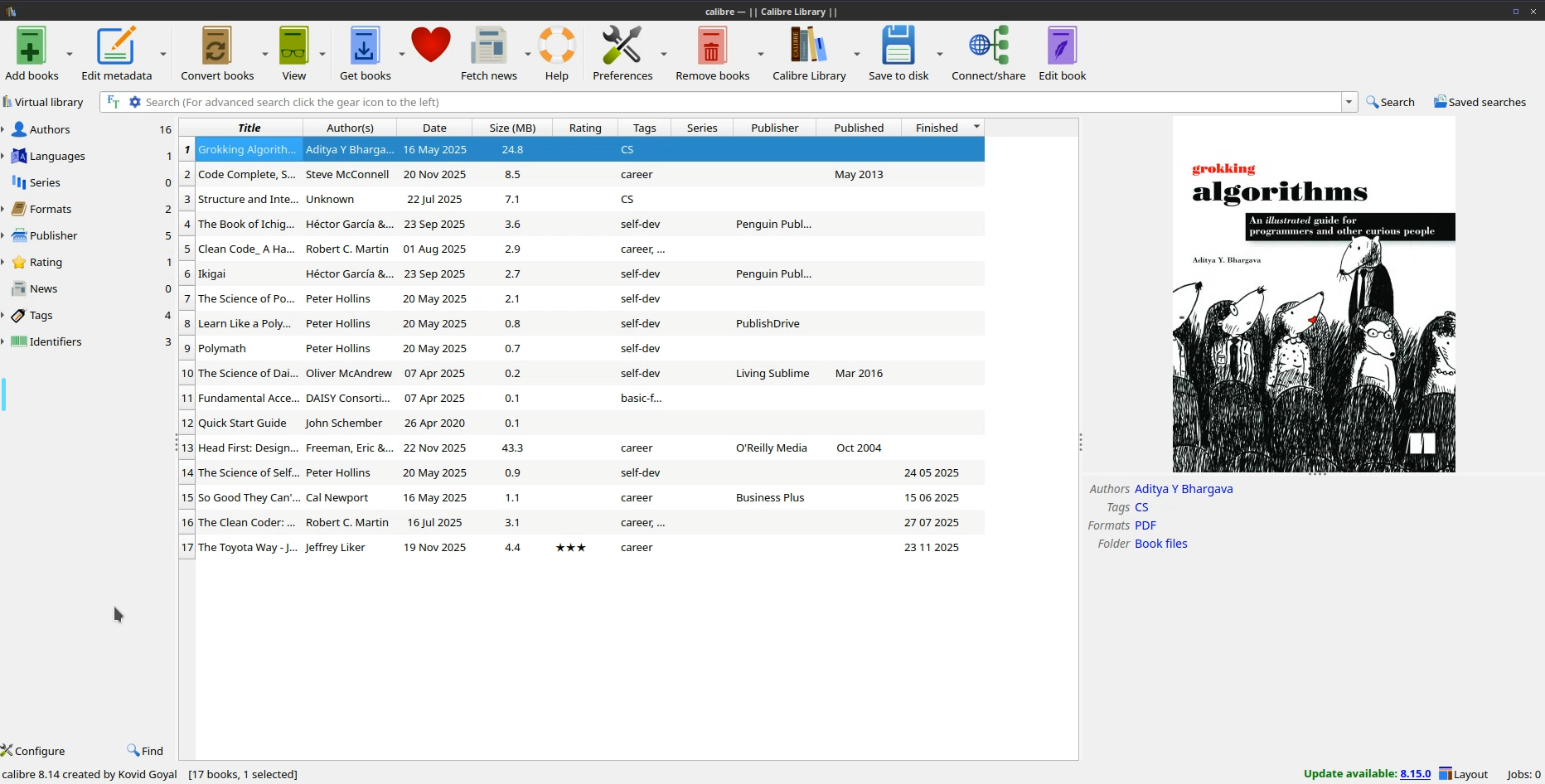Select the Publisher category in Tag browser
This screenshot has width=1545, height=784.
[x=53, y=236]
